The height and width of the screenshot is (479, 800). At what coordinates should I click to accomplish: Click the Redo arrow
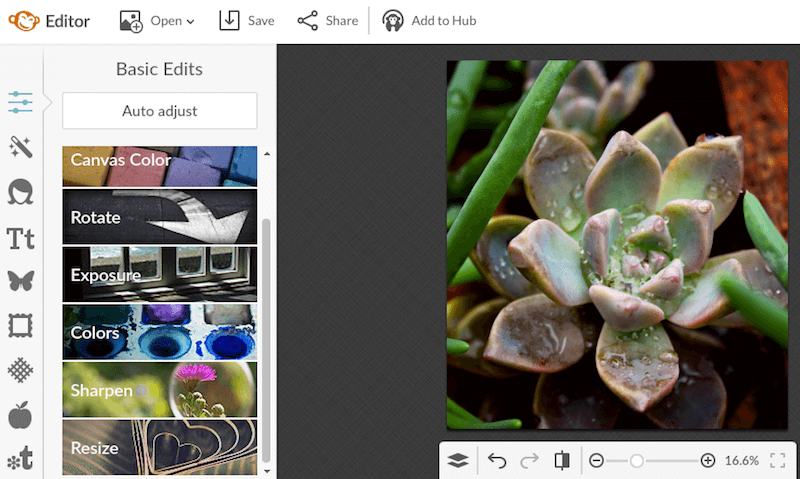coord(529,461)
